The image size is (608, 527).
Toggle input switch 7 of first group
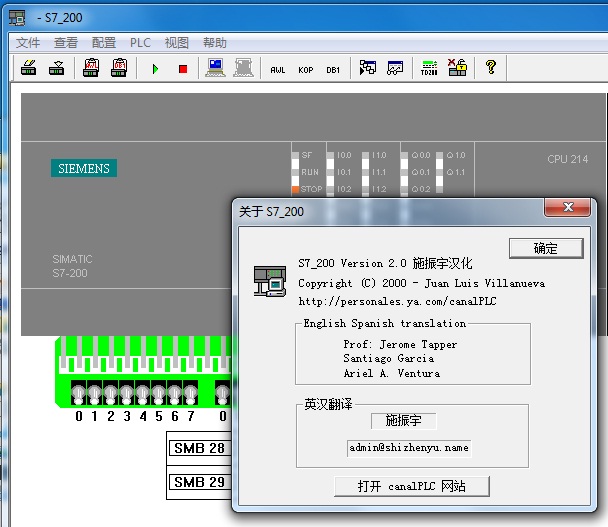tap(190, 393)
